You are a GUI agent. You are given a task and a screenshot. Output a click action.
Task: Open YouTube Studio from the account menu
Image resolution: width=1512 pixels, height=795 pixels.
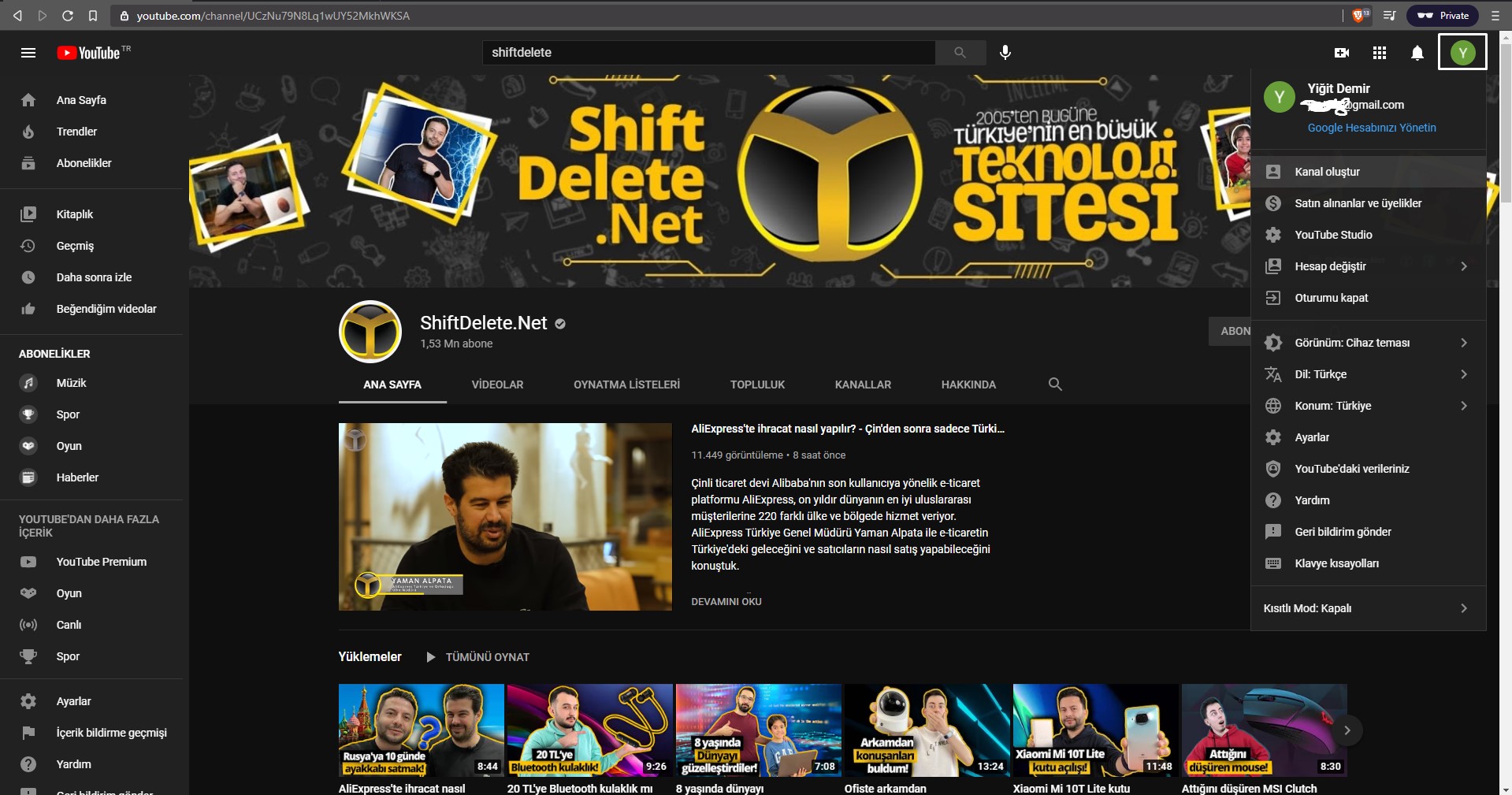(1332, 235)
